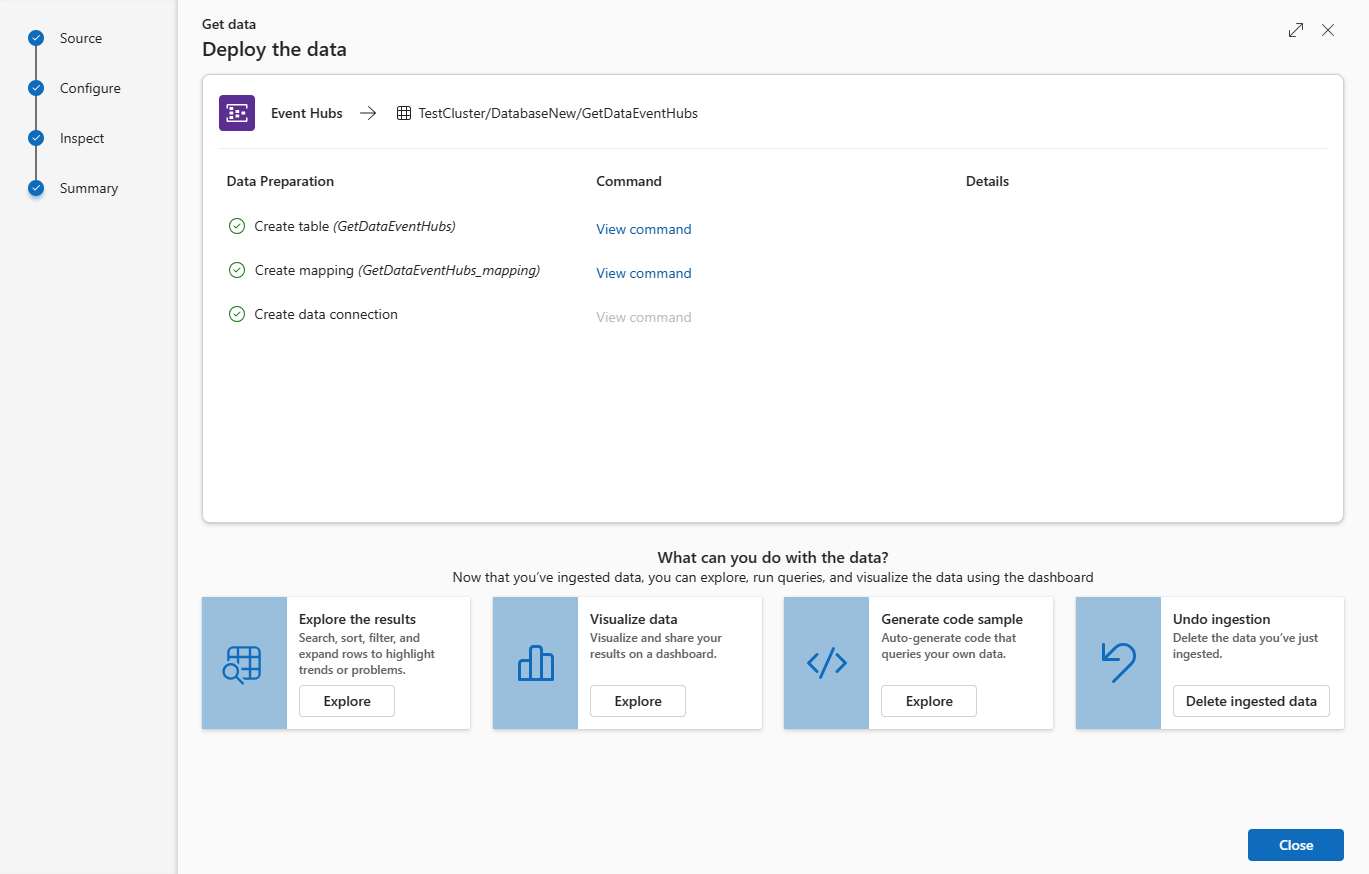The width and height of the screenshot is (1369, 874).
Task: Click the Create mapping success check icon
Action: coord(237,270)
